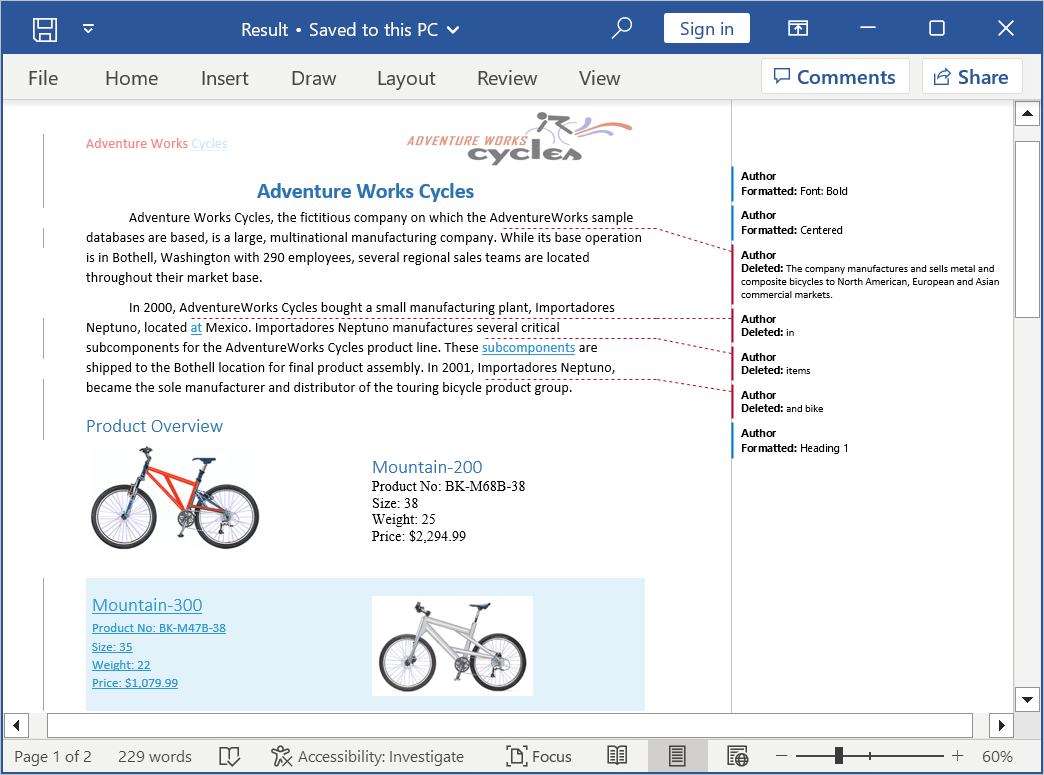Switch to Read Mode view icon

(x=617, y=756)
